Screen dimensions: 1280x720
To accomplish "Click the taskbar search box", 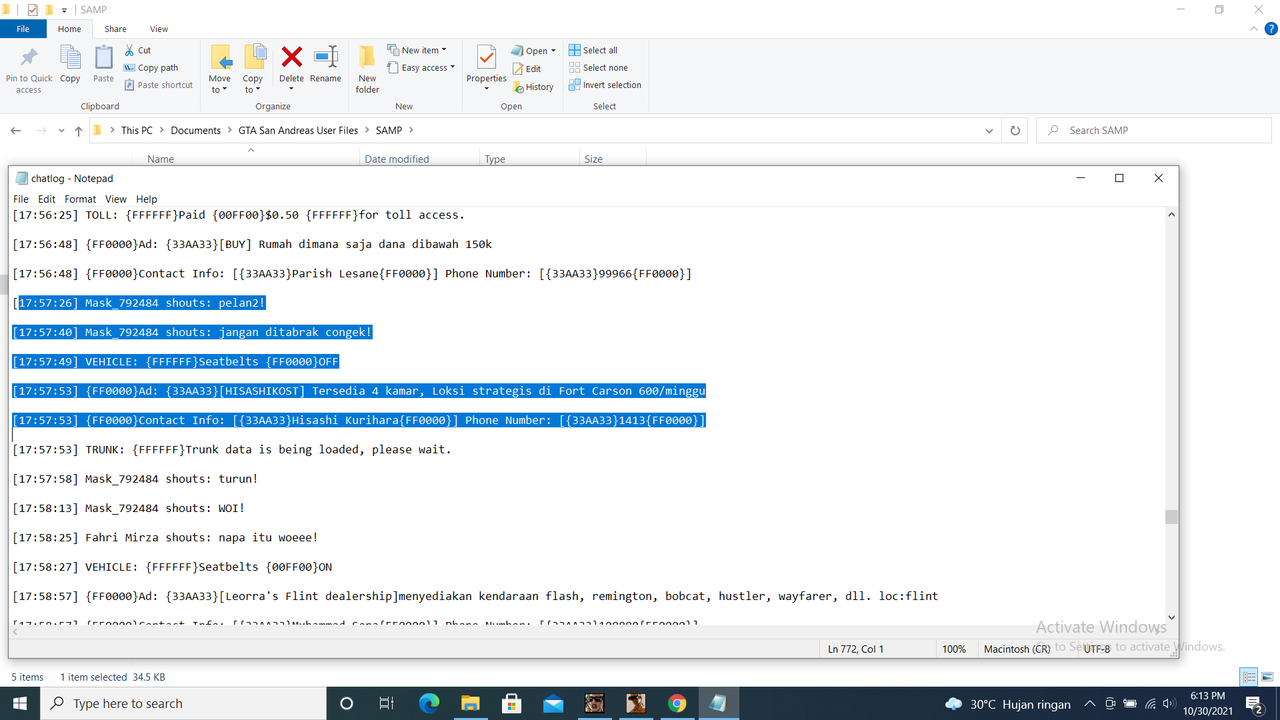I will tap(185, 704).
